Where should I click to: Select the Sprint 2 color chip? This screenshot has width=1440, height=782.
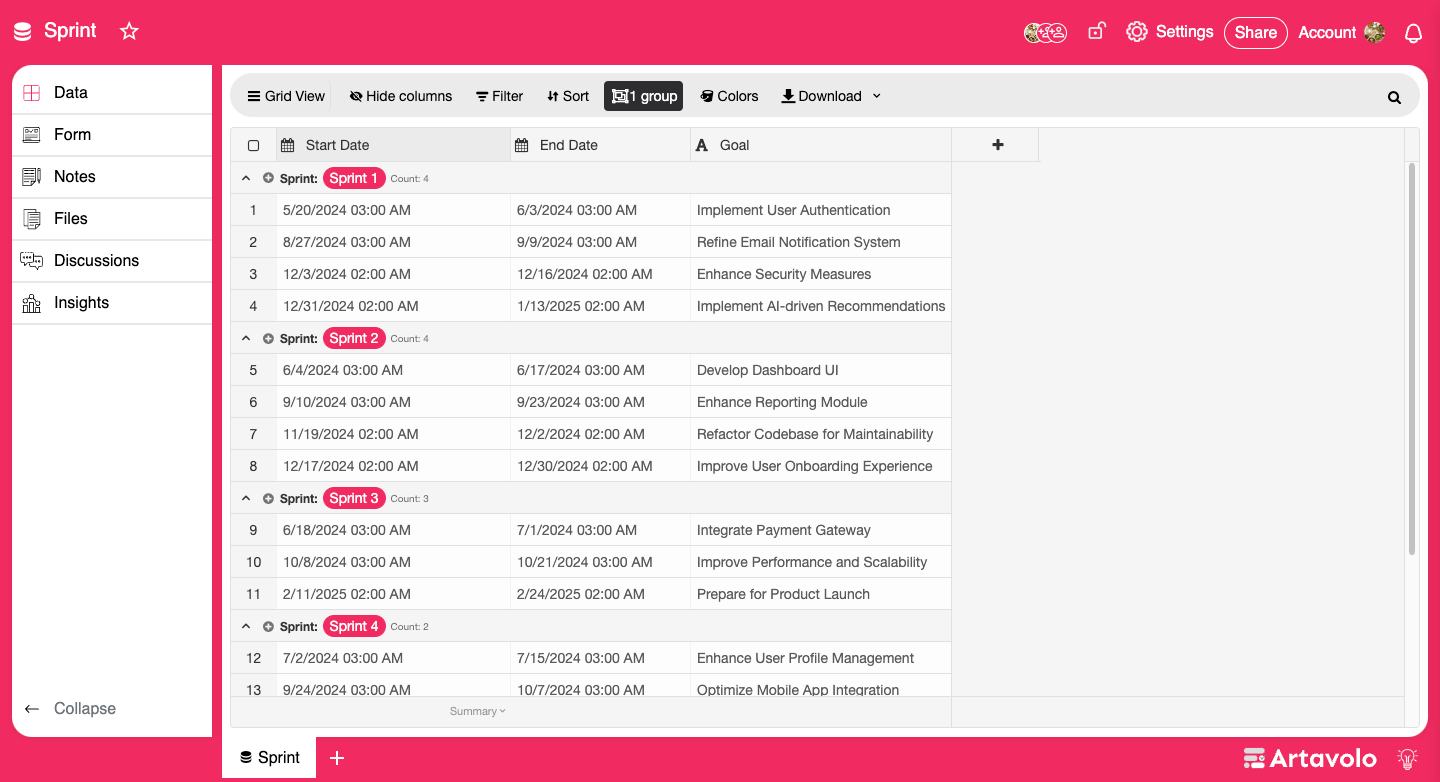[354, 337]
